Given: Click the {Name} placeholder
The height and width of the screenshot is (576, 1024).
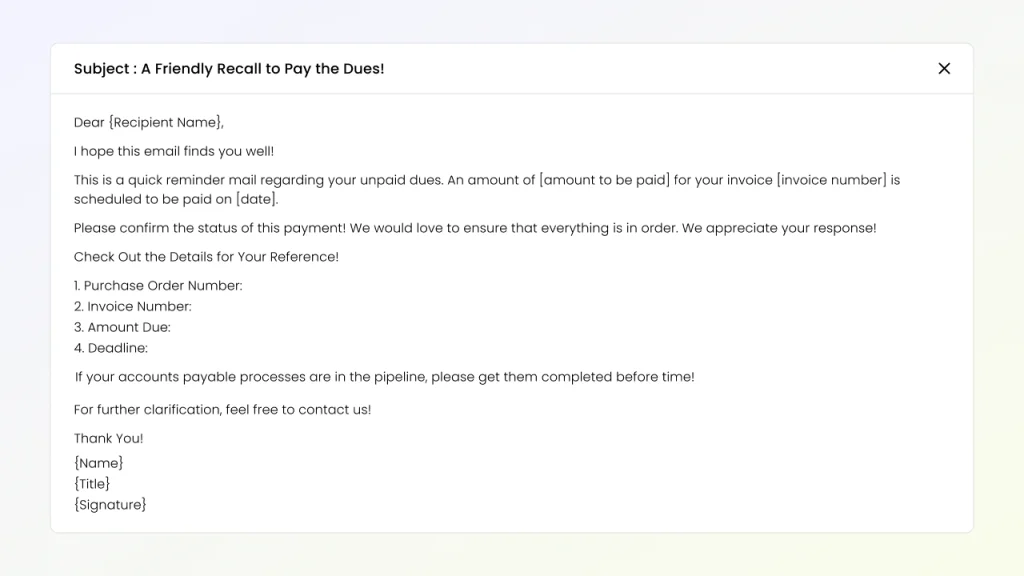Looking at the screenshot, I should coord(99,464).
